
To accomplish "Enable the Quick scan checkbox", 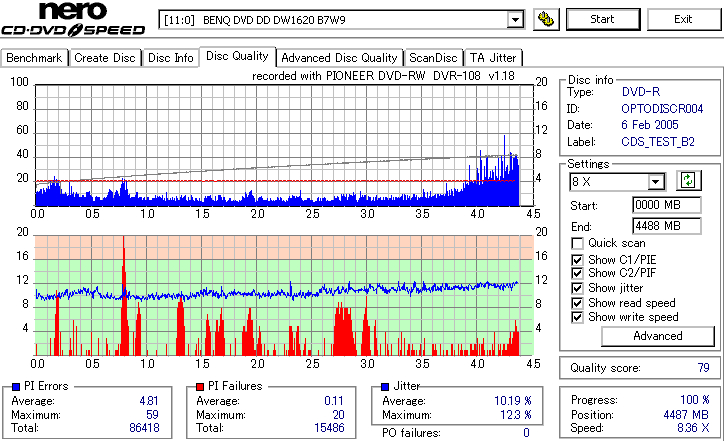I will pos(577,243).
